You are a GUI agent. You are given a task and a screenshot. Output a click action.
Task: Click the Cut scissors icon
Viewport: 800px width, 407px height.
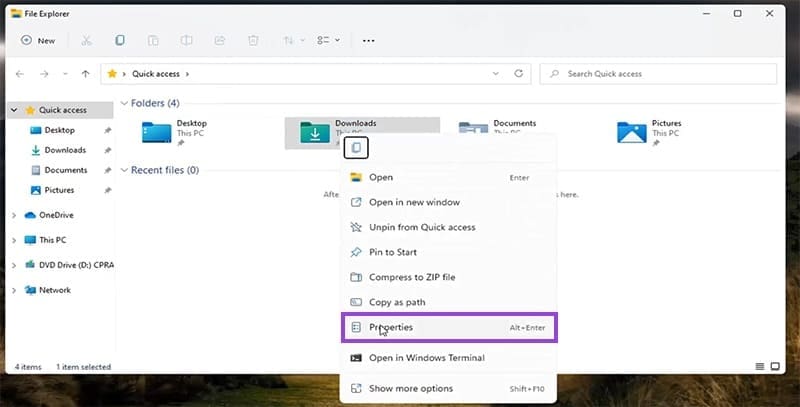point(86,40)
